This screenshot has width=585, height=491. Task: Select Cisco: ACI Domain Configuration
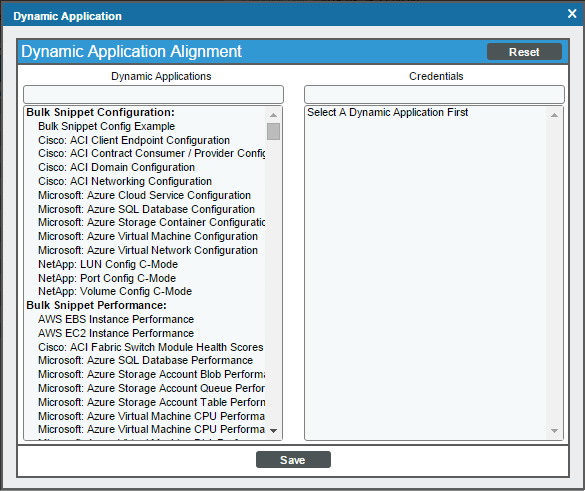tap(116, 167)
